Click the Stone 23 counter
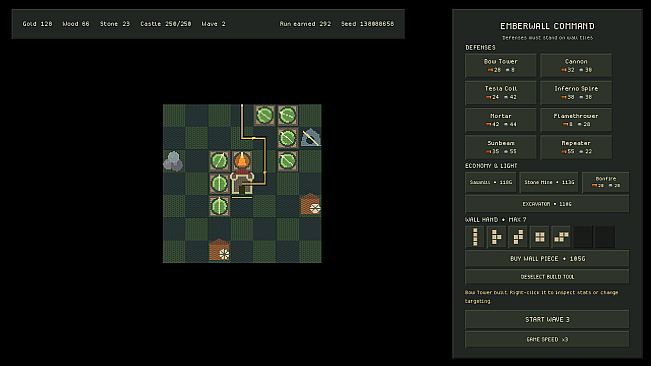 coord(115,24)
